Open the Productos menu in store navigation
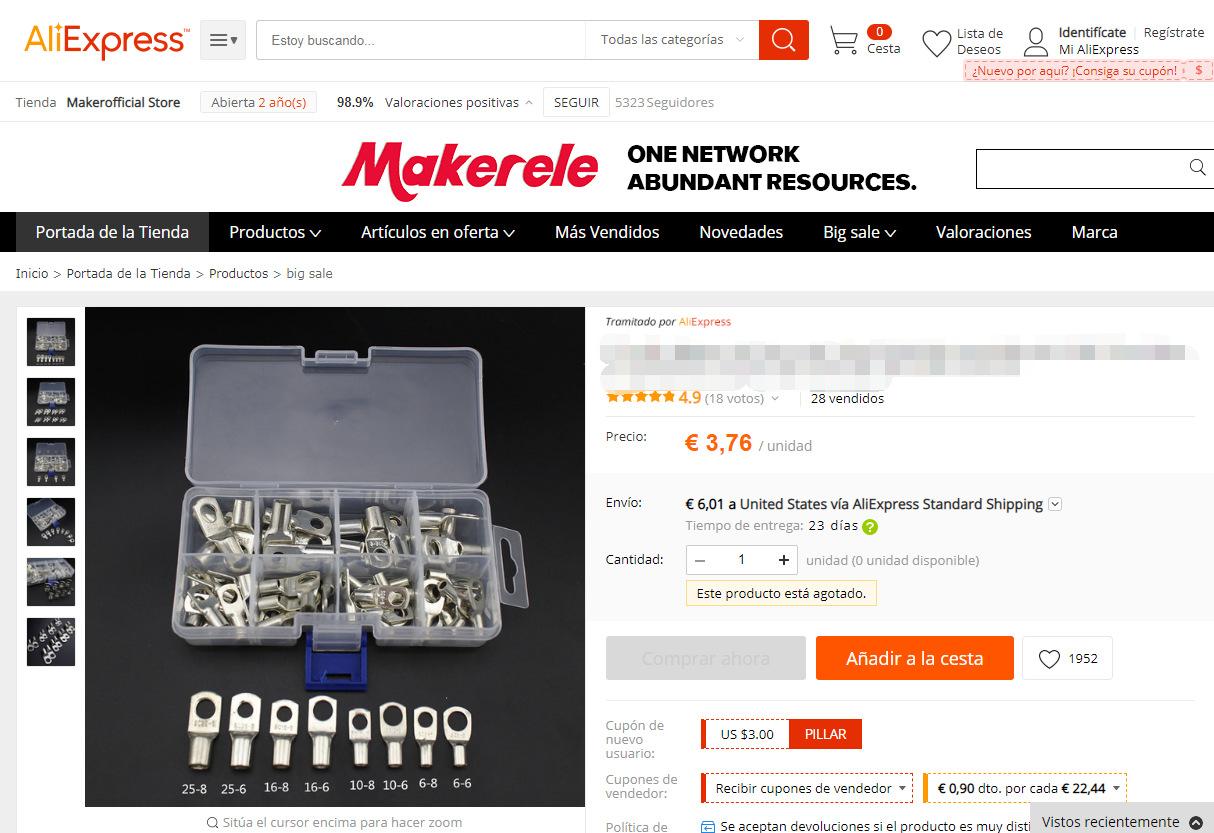Viewport: 1214px width, 833px height. (x=275, y=232)
